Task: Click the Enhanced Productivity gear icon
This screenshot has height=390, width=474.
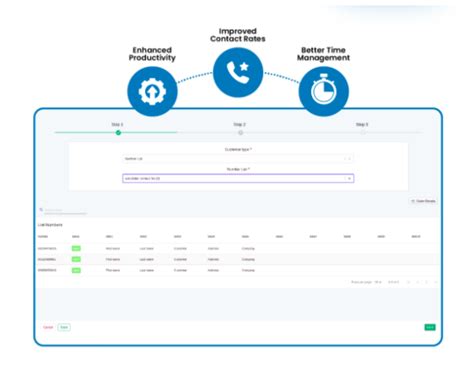Action: (152, 91)
